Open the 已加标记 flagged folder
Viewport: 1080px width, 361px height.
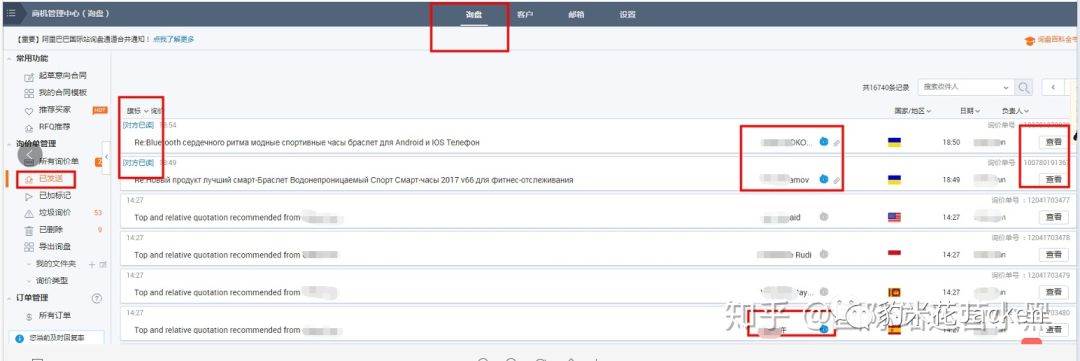click(54, 196)
